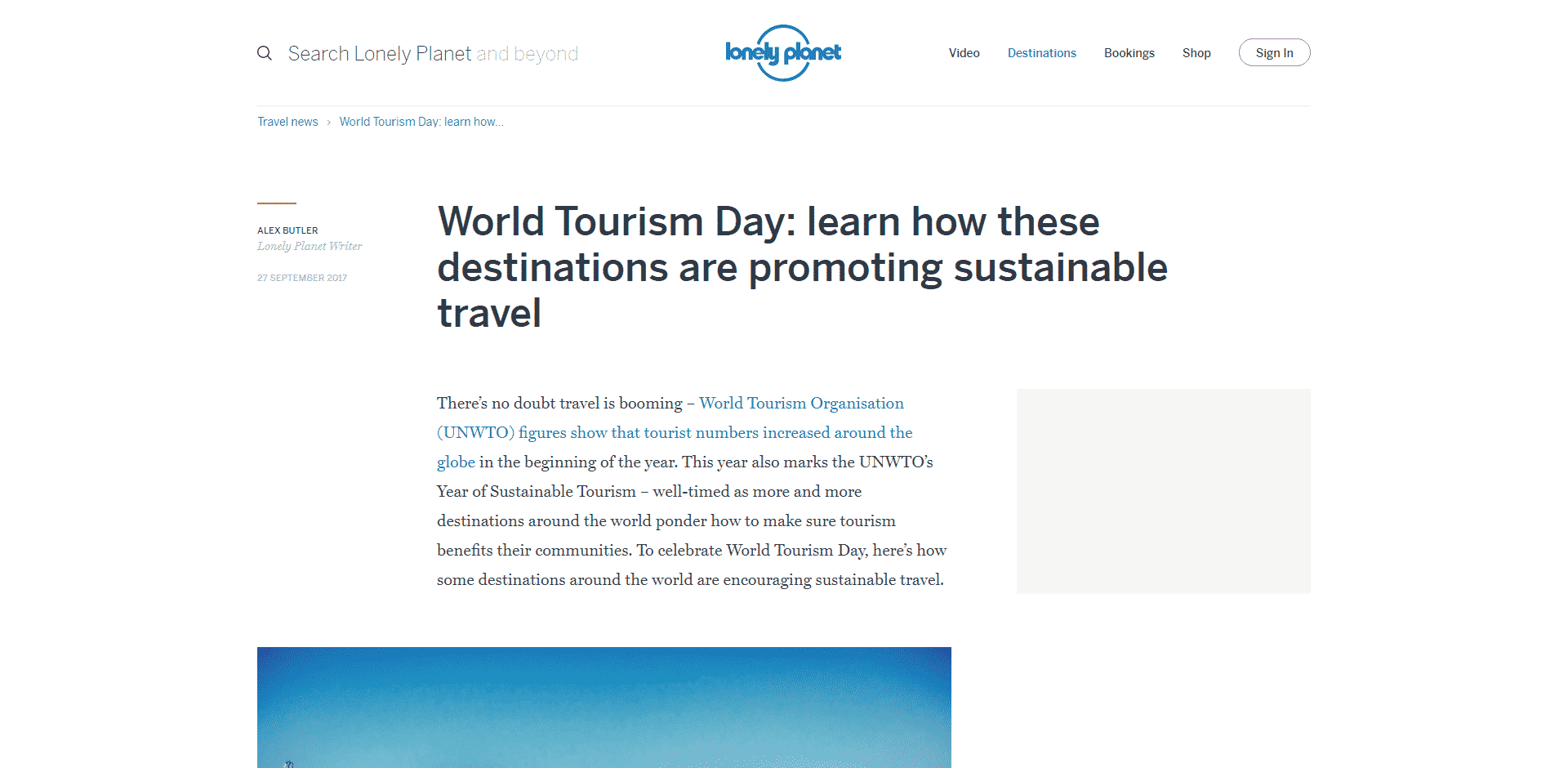This screenshot has width=1568, height=768.
Task: Open the Lonely Planet logo homepage
Action: pos(783,53)
